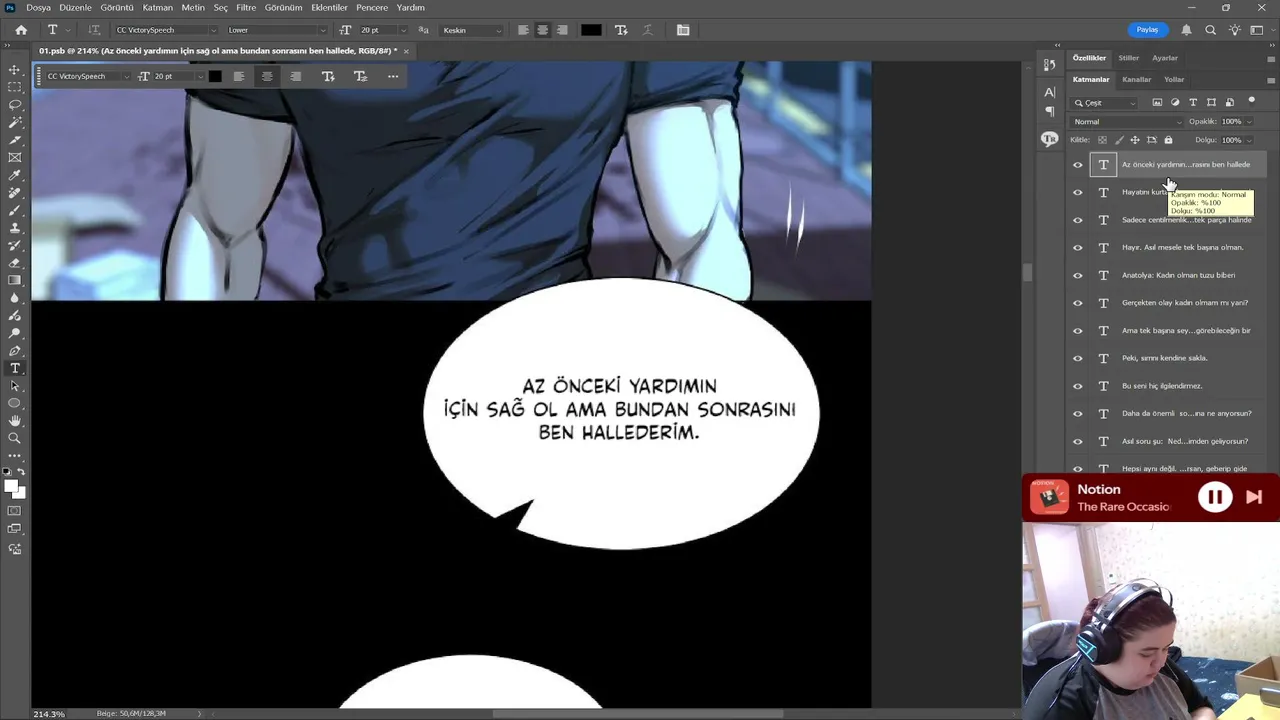Open the Character panel icon

point(1049,92)
